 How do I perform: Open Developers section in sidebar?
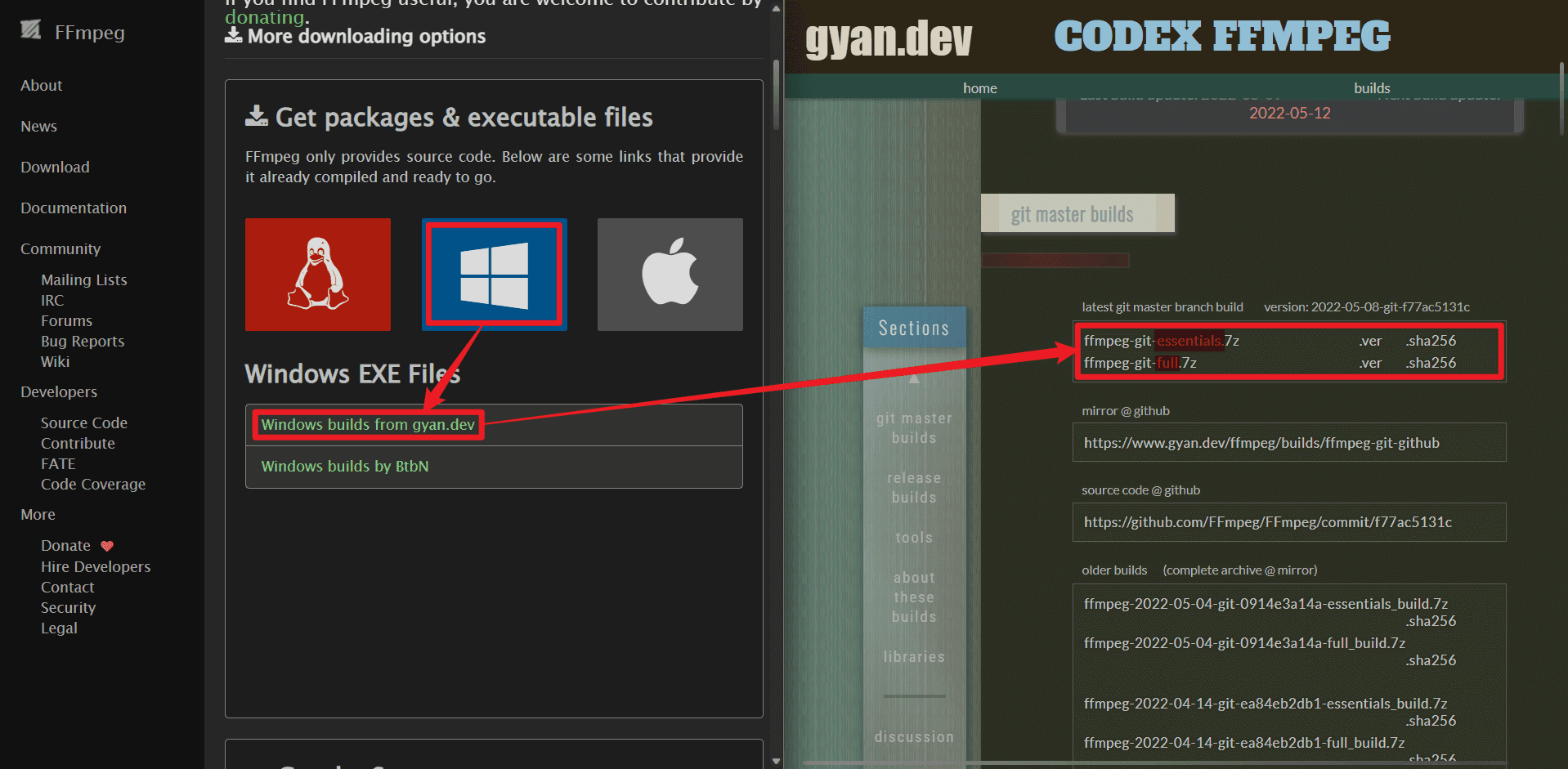point(59,392)
